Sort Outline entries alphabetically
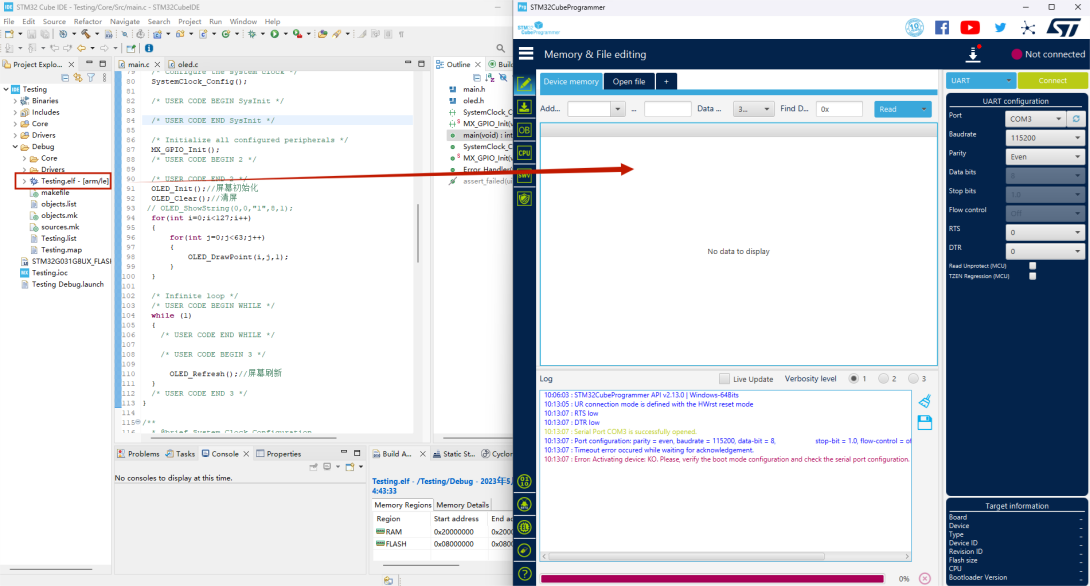The image size is (1090, 586). 490,78
